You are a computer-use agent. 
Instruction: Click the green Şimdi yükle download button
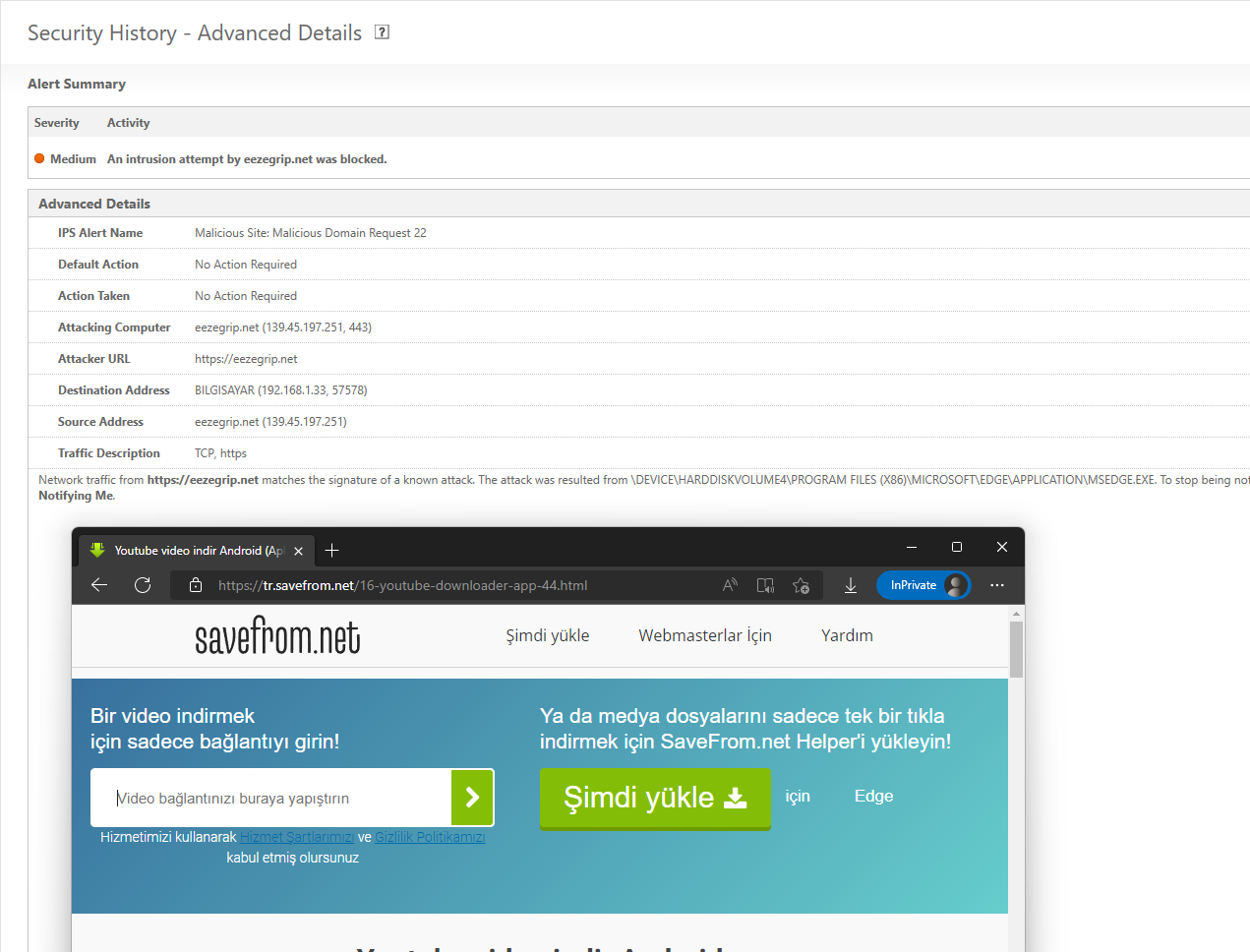[x=655, y=798]
